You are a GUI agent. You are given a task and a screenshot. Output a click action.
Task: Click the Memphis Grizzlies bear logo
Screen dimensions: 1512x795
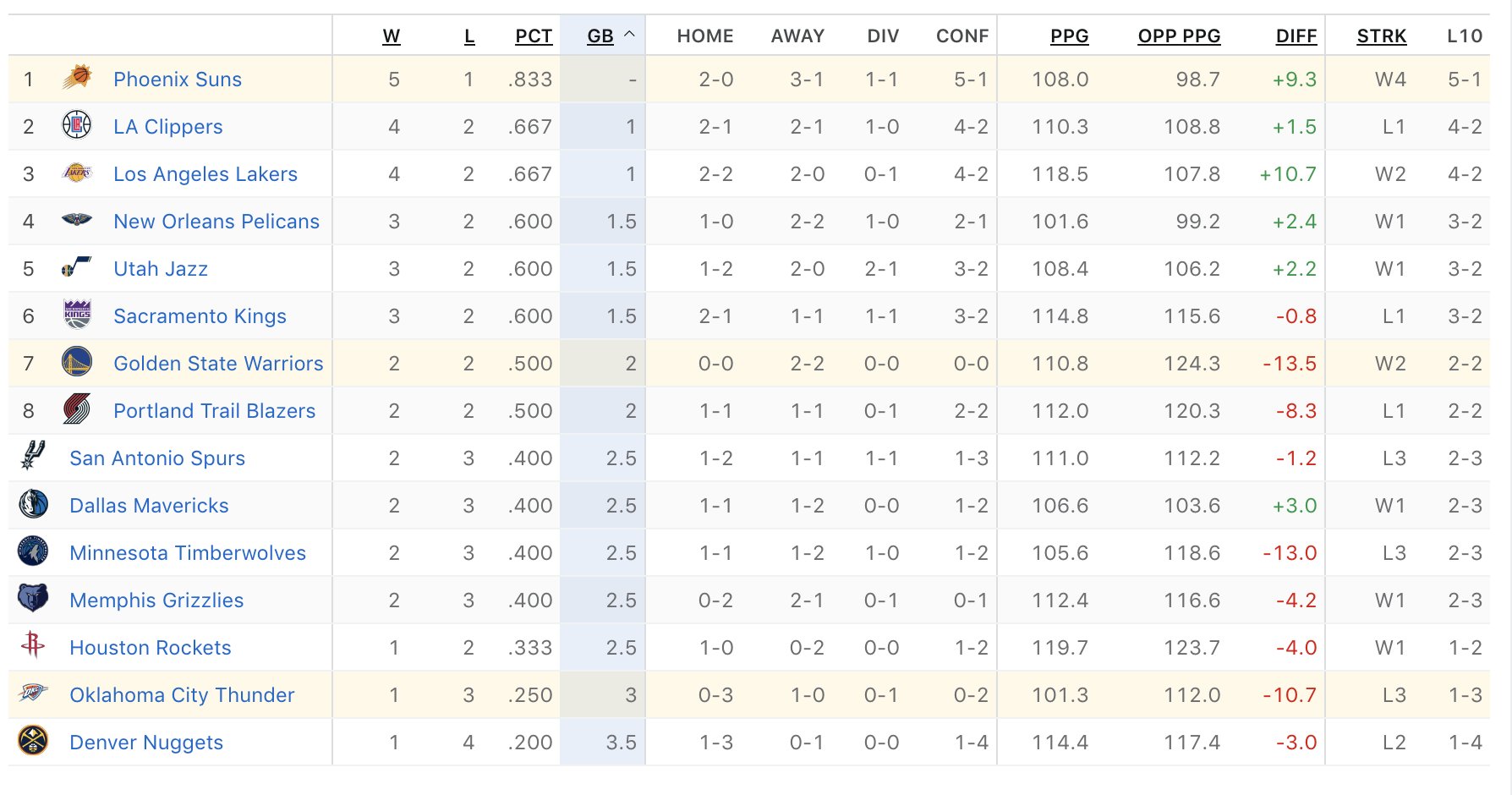pos(33,599)
